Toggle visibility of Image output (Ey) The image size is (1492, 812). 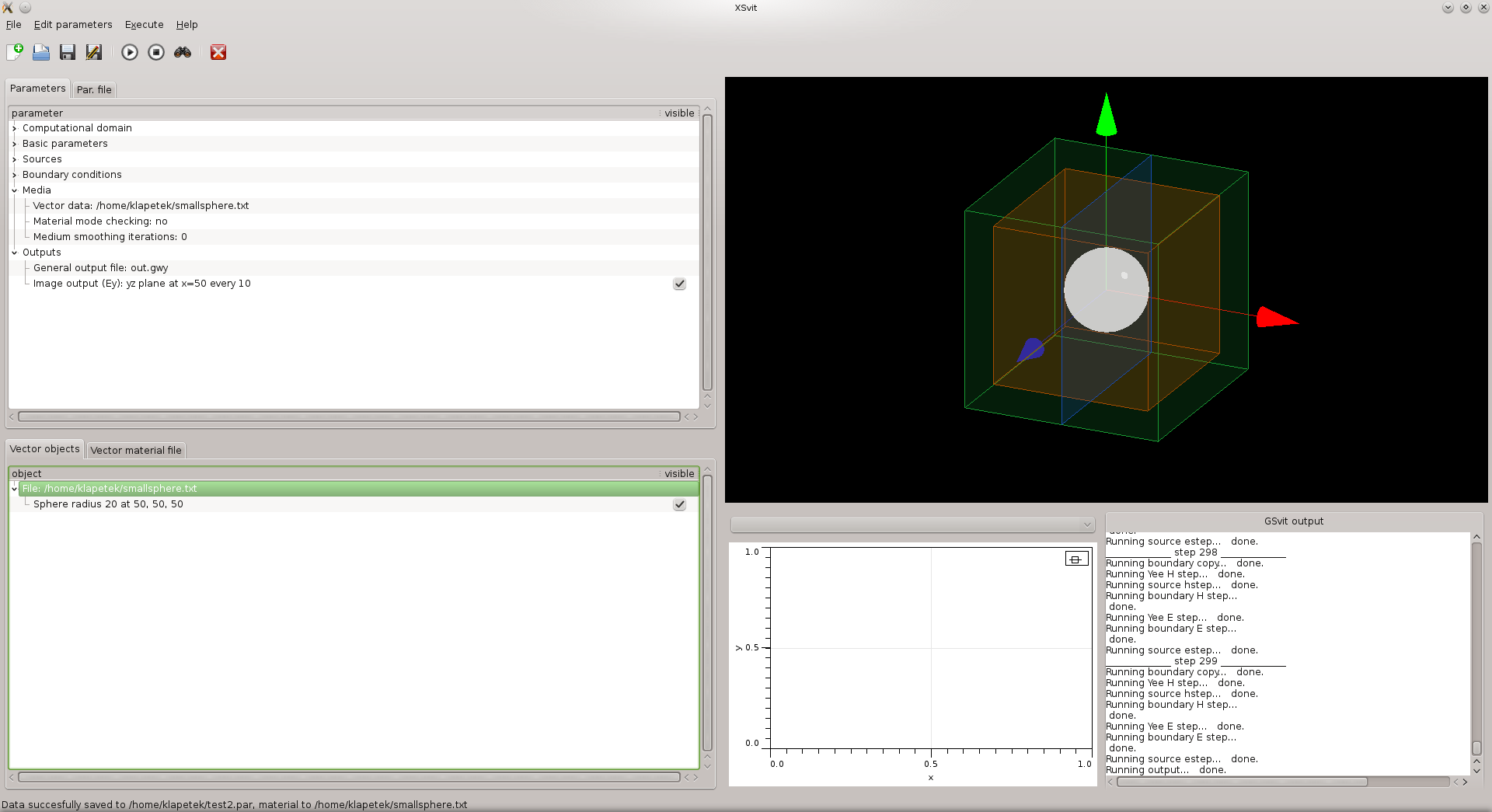point(679,284)
